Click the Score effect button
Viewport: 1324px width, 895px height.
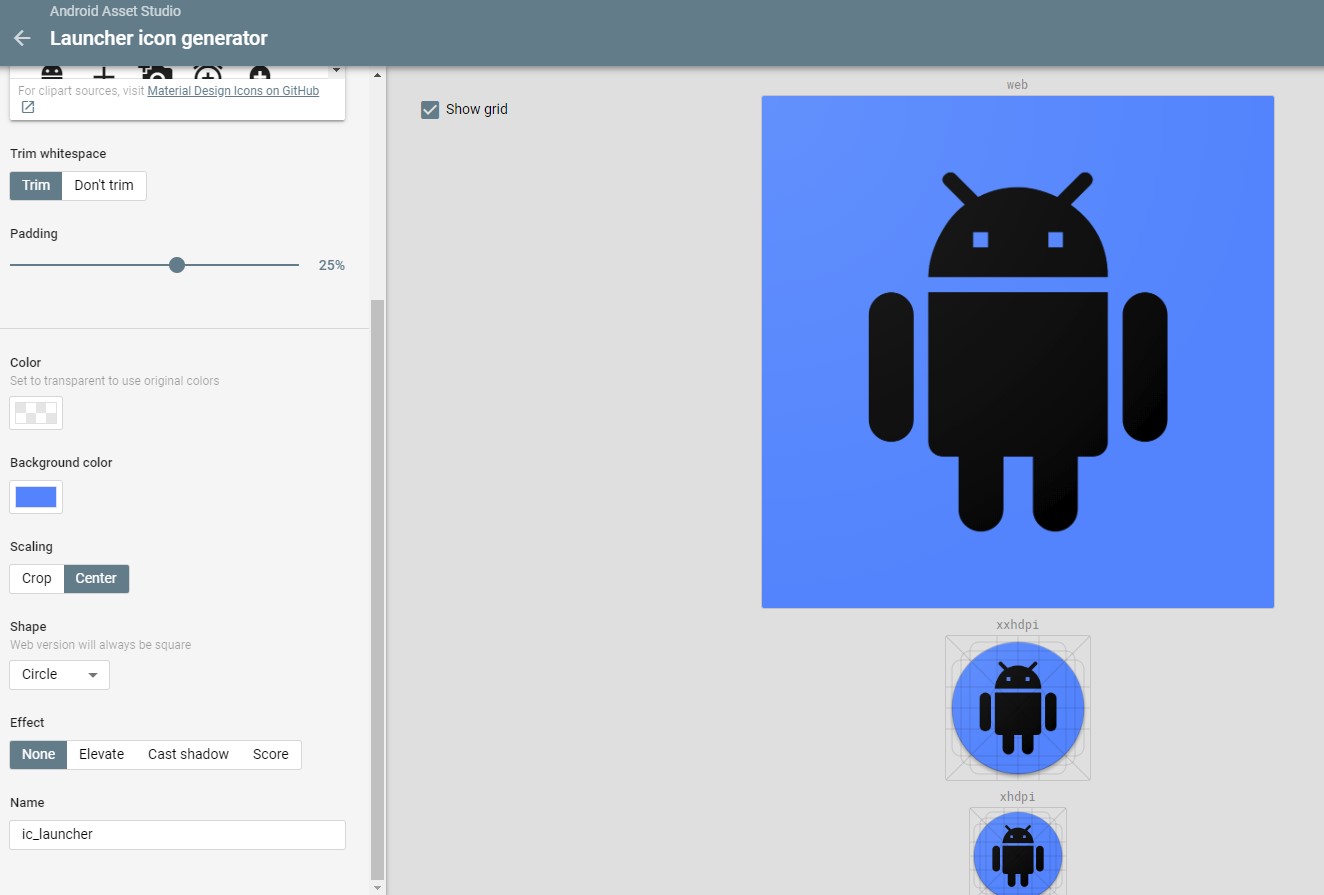[x=270, y=754]
